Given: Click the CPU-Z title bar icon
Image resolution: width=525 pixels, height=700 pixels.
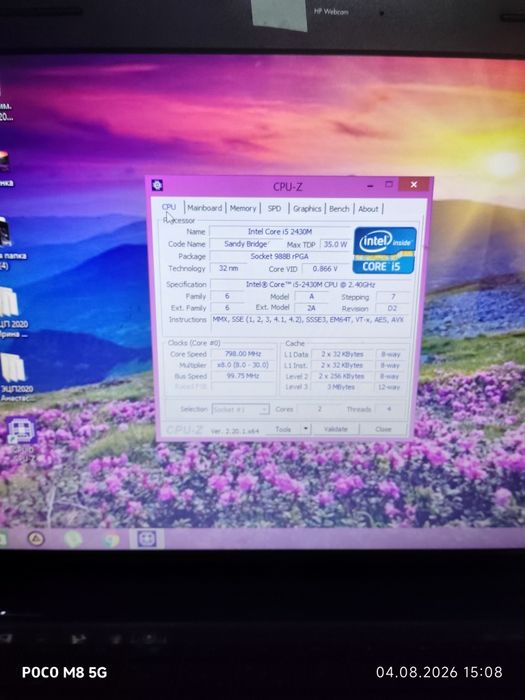Looking at the screenshot, I should click(157, 185).
